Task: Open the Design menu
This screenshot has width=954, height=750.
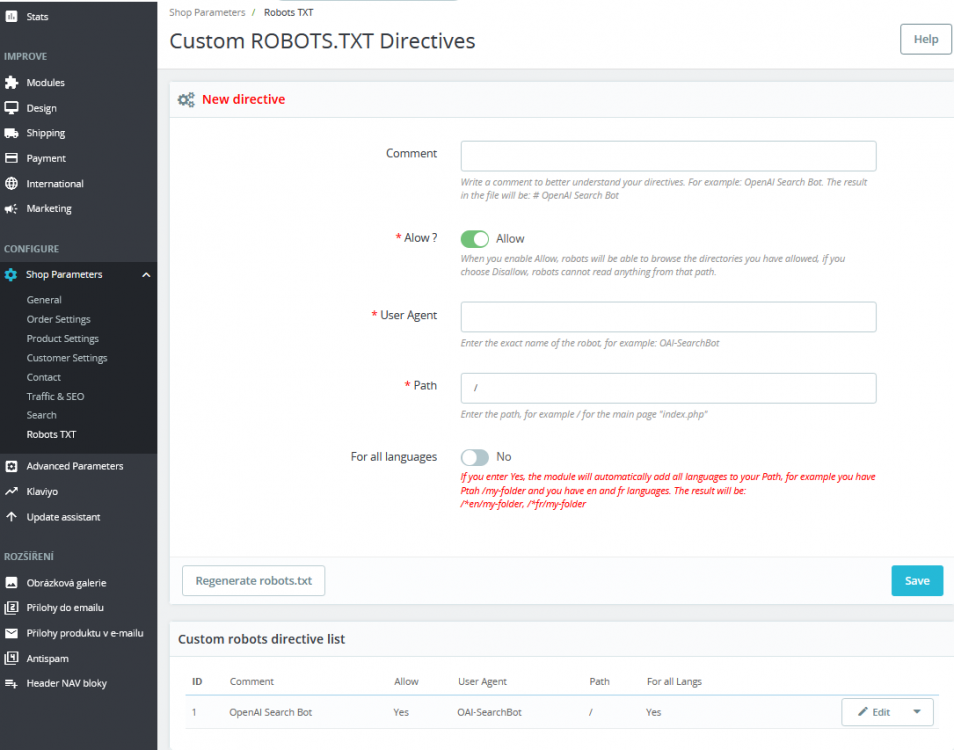Action: 41,108
